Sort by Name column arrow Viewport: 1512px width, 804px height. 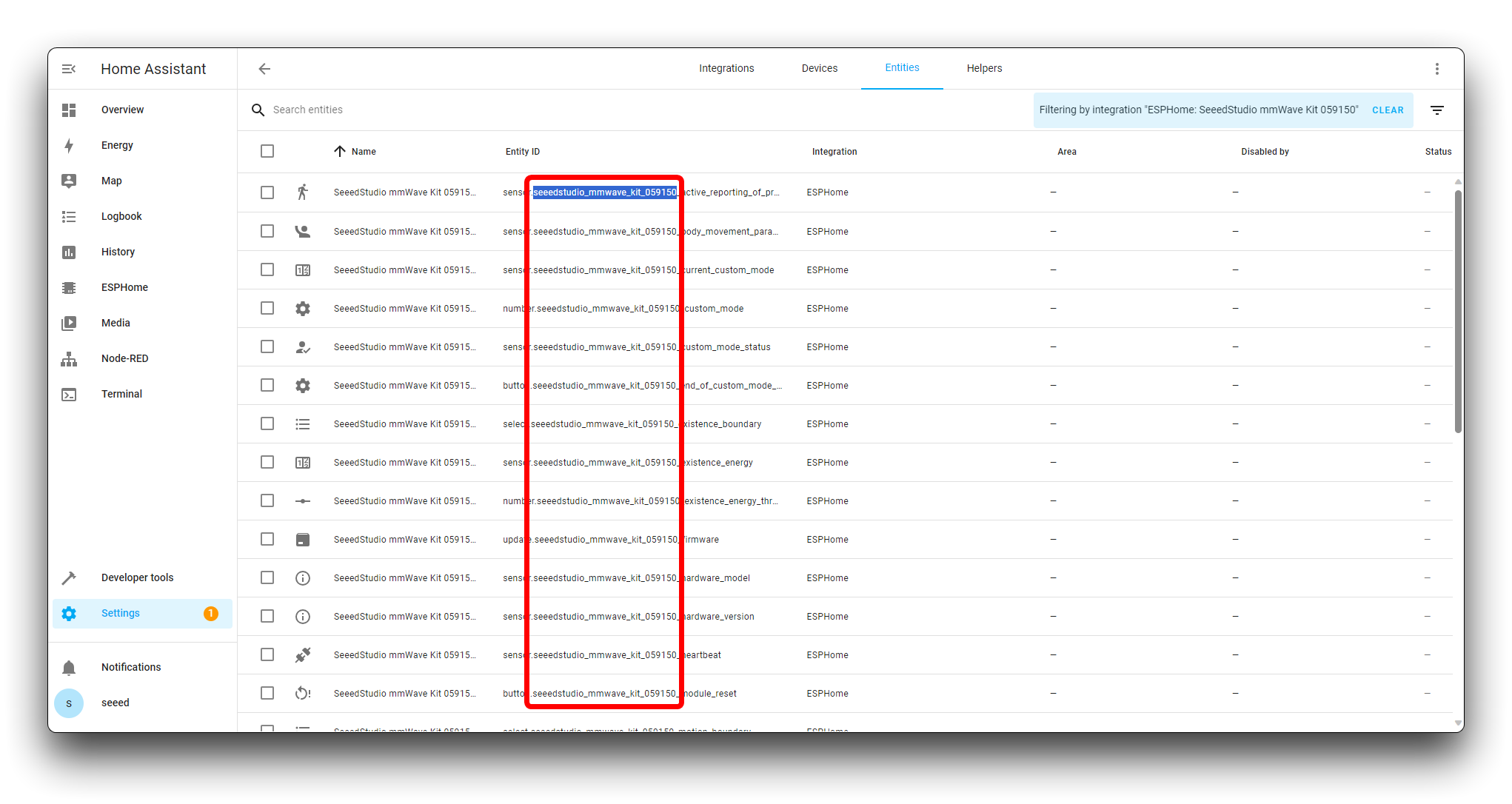[x=340, y=151]
